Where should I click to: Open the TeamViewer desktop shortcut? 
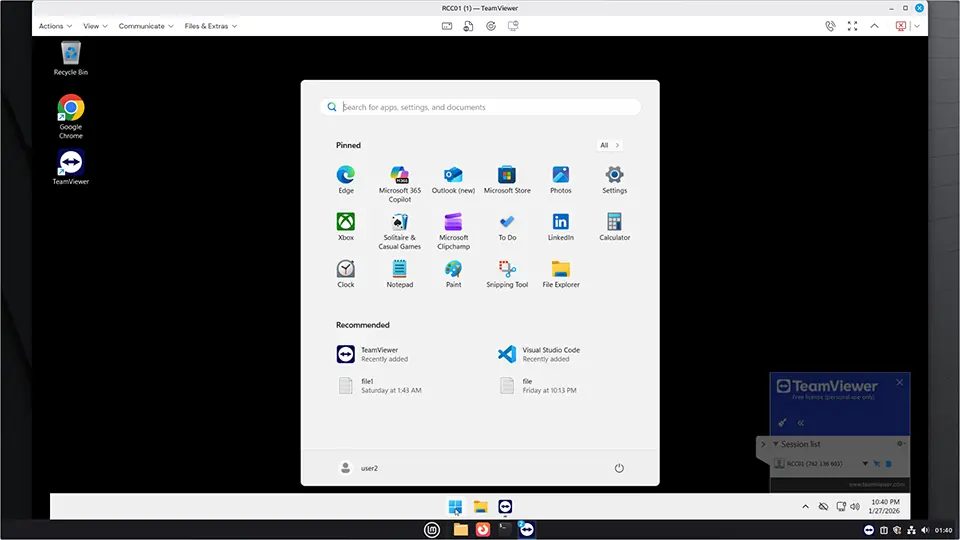70,167
